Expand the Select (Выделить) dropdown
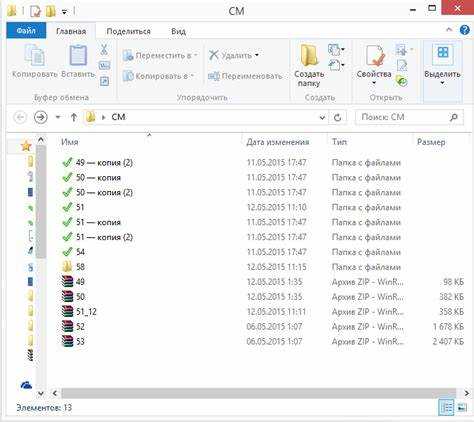 (442, 83)
